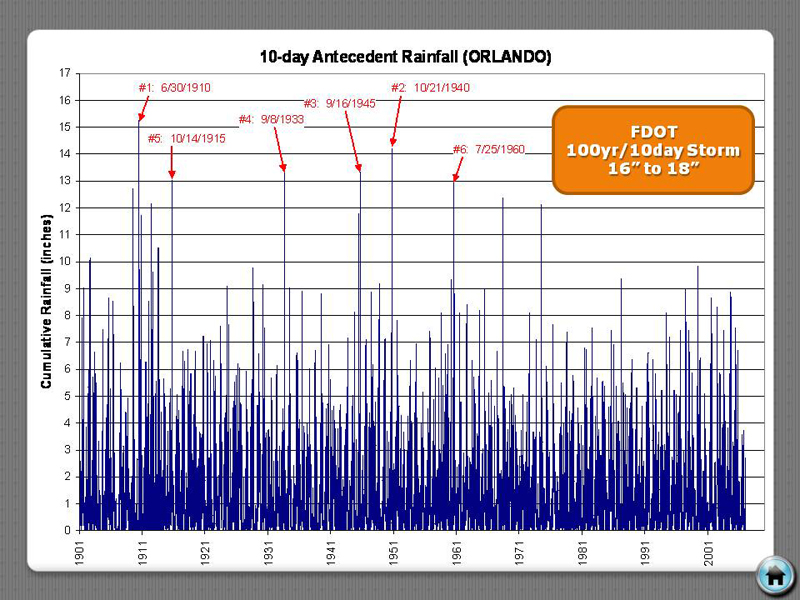Select the '#5: 10/14/1915' annotation label
The height and width of the screenshot is (600, 800).
186,139
